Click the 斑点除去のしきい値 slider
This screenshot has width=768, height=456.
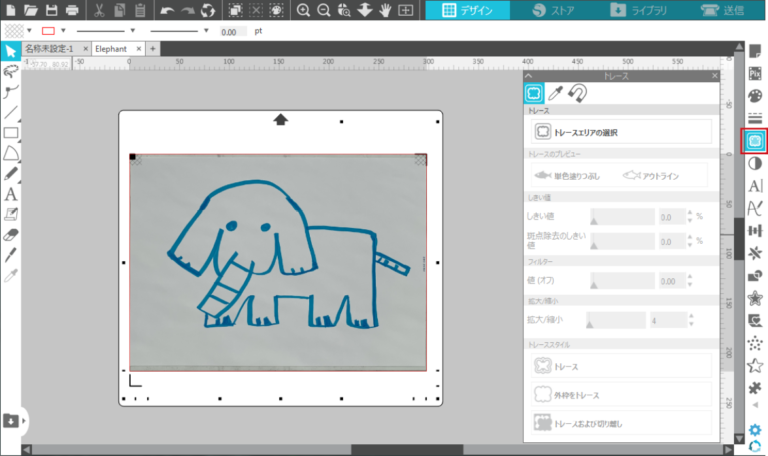(x=622, y=241)
